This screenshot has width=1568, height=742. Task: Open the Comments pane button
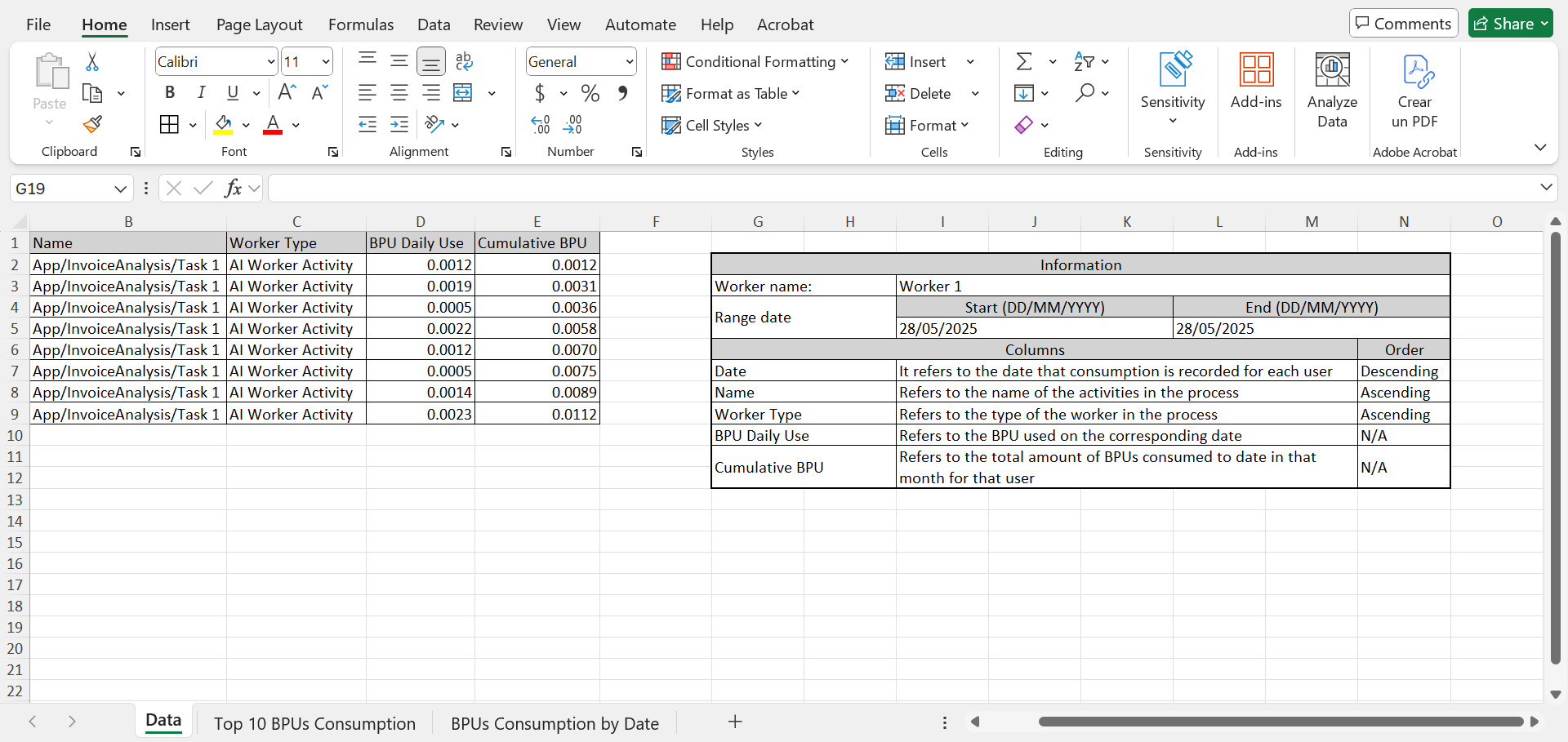1403,24
